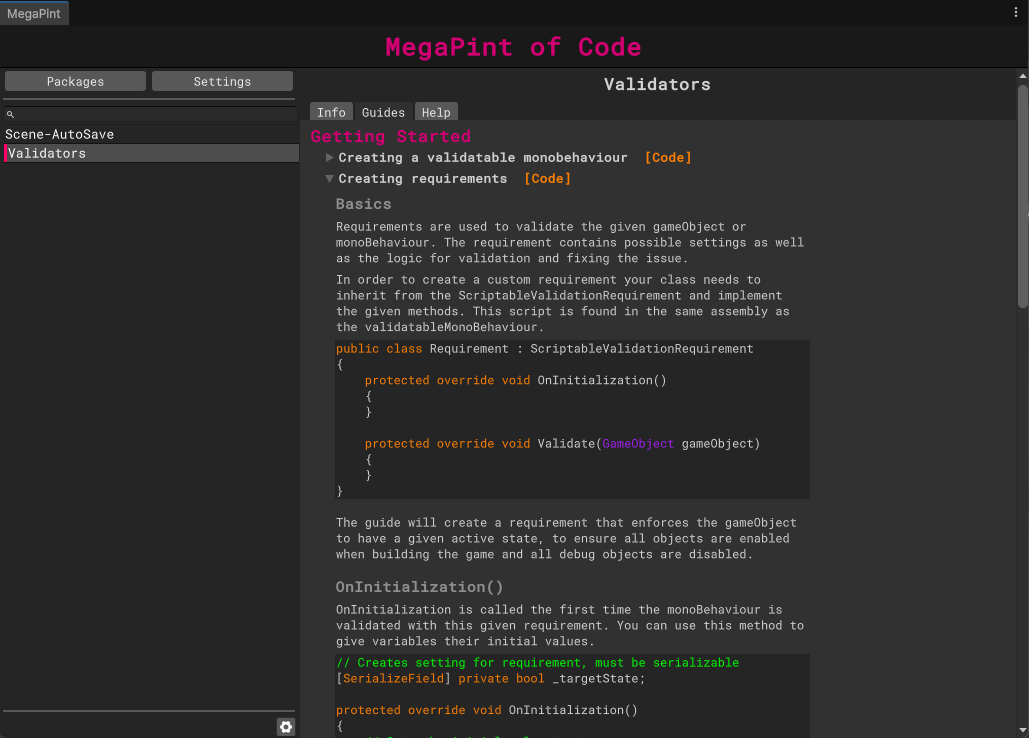Click the Getting Started heading
Screen dimensions: 1029x738
coord(390,136)
